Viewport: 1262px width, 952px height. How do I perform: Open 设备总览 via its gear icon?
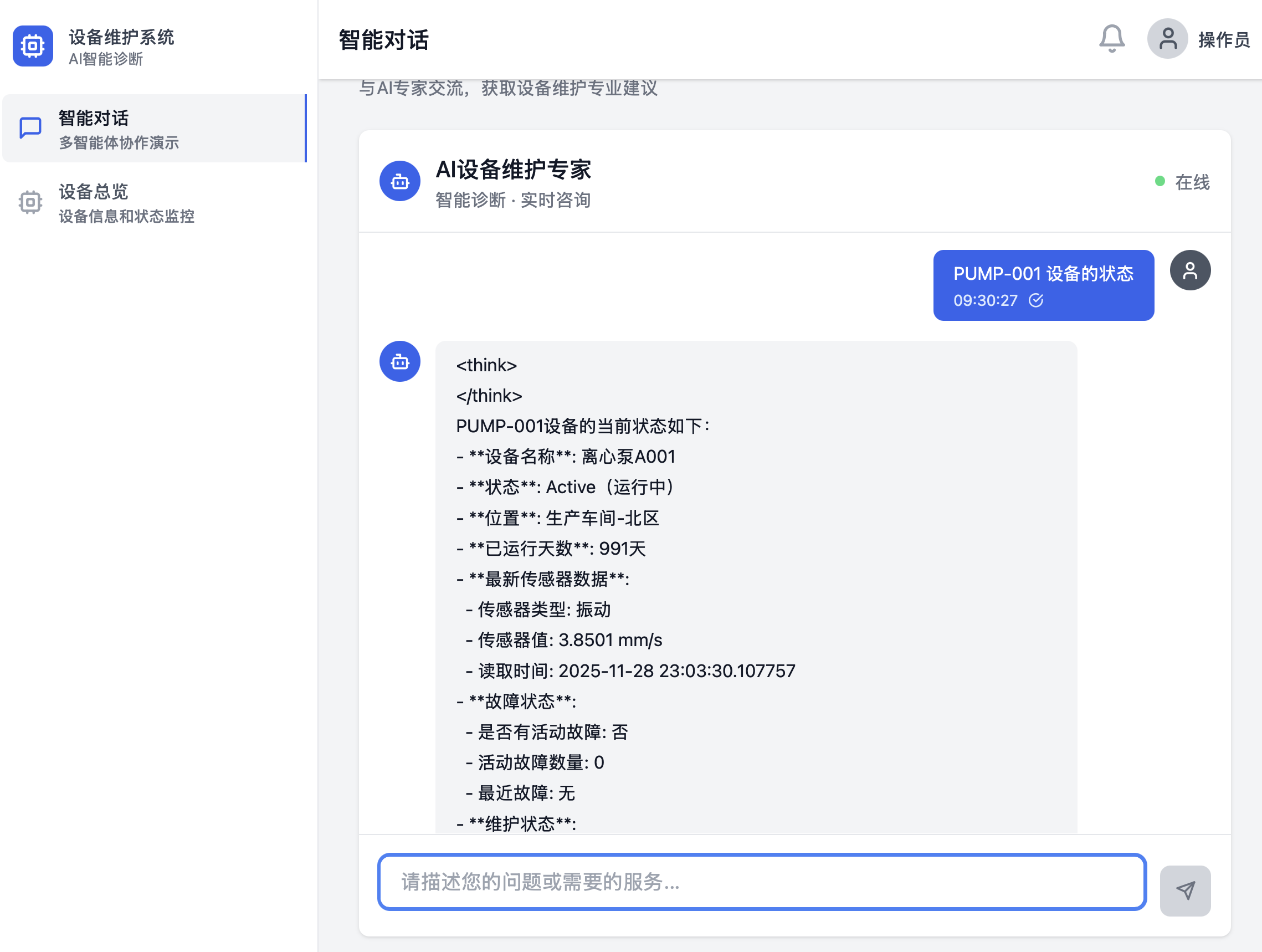coord(30,203)
